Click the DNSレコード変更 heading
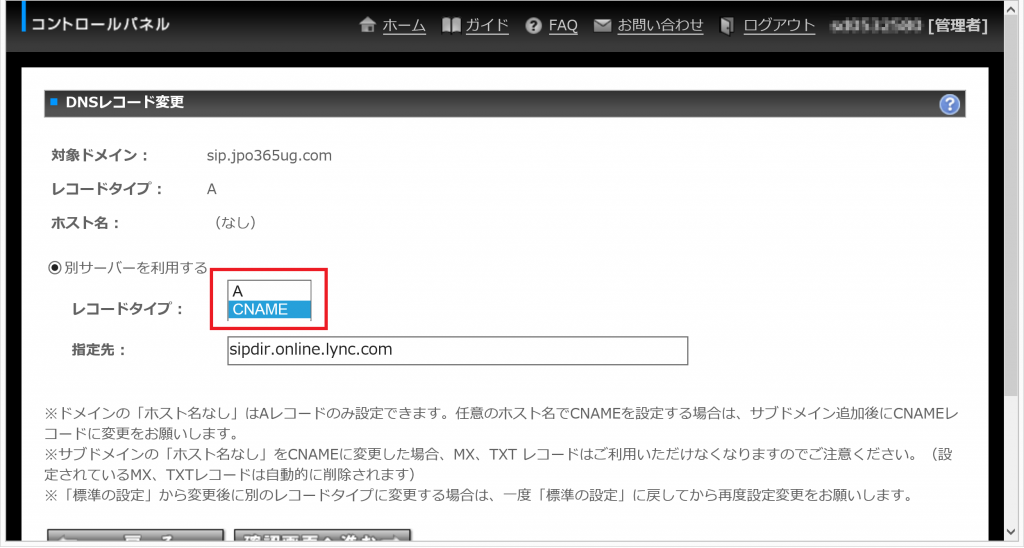 pos(125,103)
